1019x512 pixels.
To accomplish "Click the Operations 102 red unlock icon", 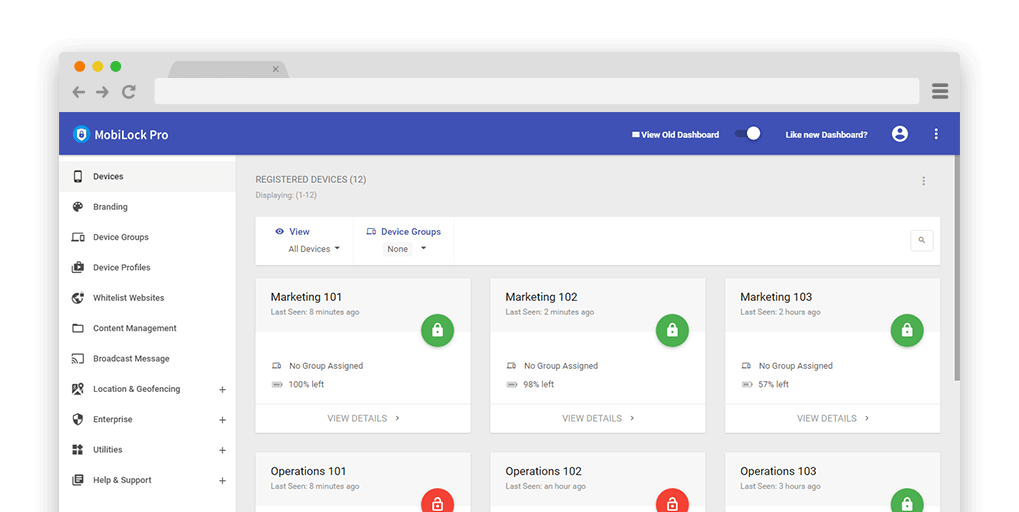I will click(x=672, y=501).
